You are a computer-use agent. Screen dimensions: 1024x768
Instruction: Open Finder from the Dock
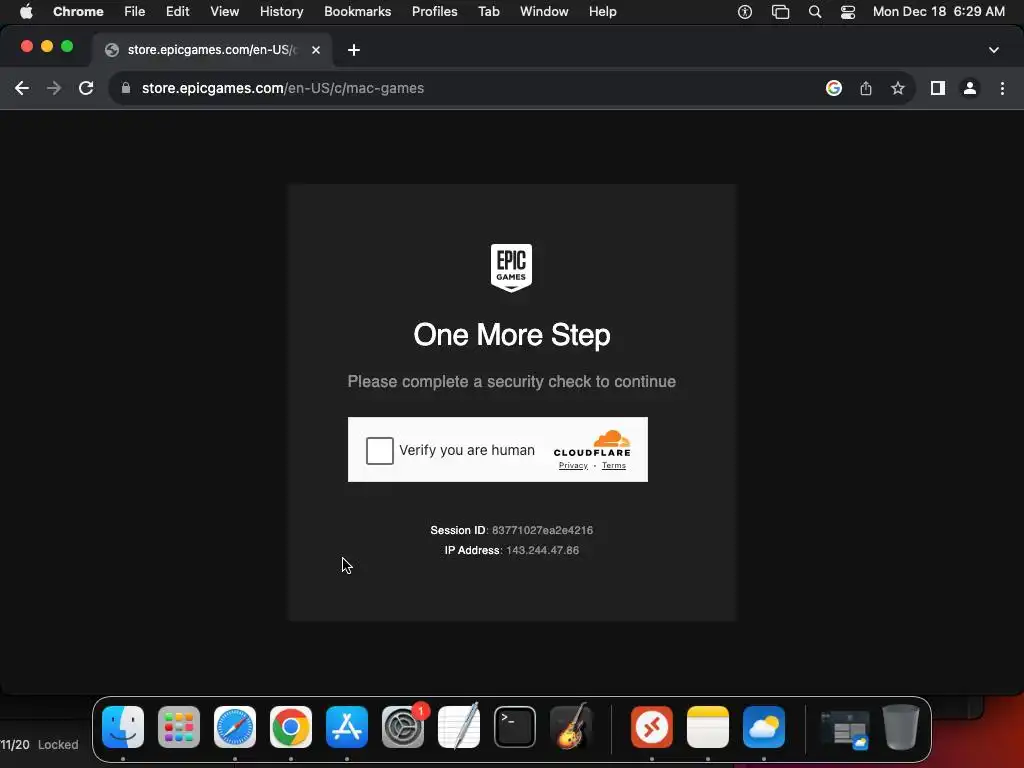coord(123,727)
